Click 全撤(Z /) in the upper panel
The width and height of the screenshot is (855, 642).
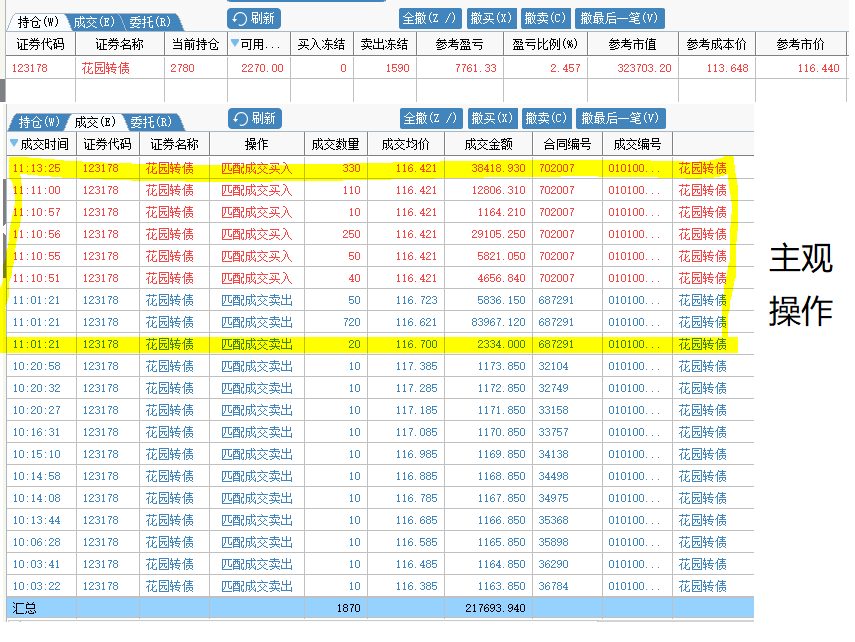click(x=430, y=19)
